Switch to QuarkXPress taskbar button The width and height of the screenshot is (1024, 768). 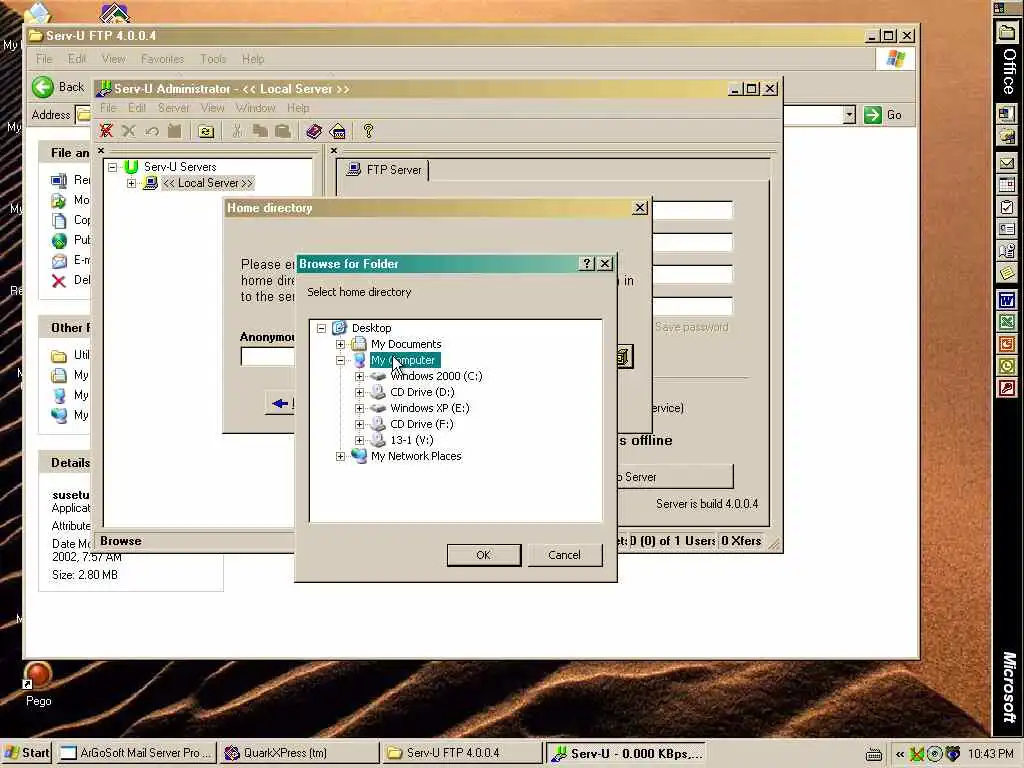pos(299,753)
